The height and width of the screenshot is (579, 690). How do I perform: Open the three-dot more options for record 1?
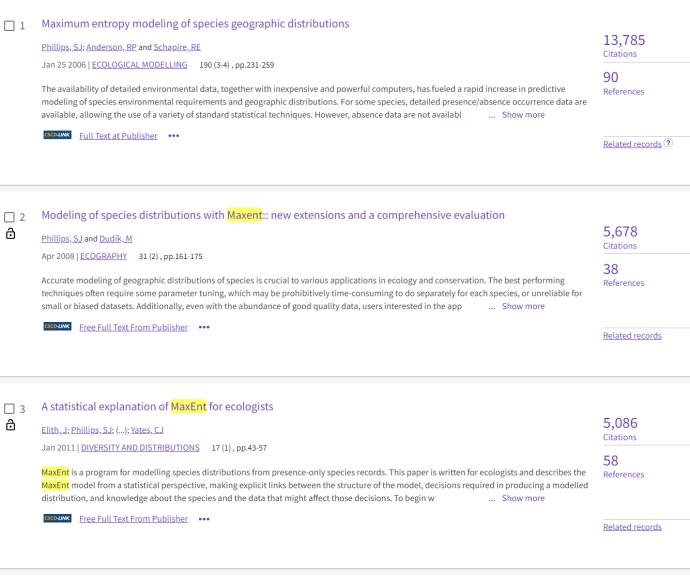coord(174,136)
